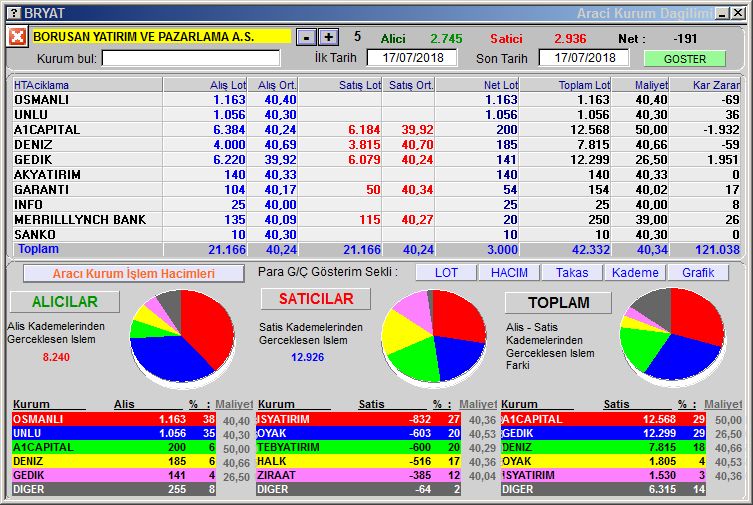Select the A1CAPITAL row in top table
Screen dimensions: 753x505
(x=376, y=130)
